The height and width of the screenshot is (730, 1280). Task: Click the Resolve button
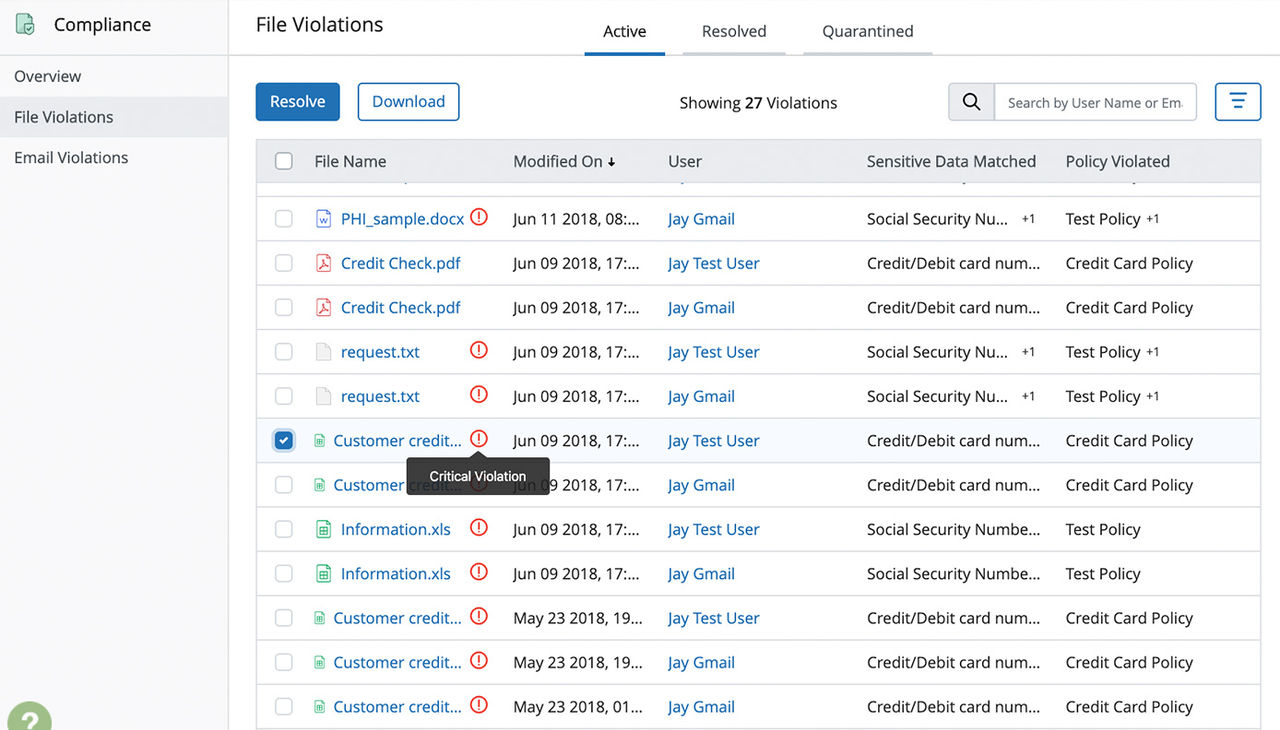pos(297,101)
